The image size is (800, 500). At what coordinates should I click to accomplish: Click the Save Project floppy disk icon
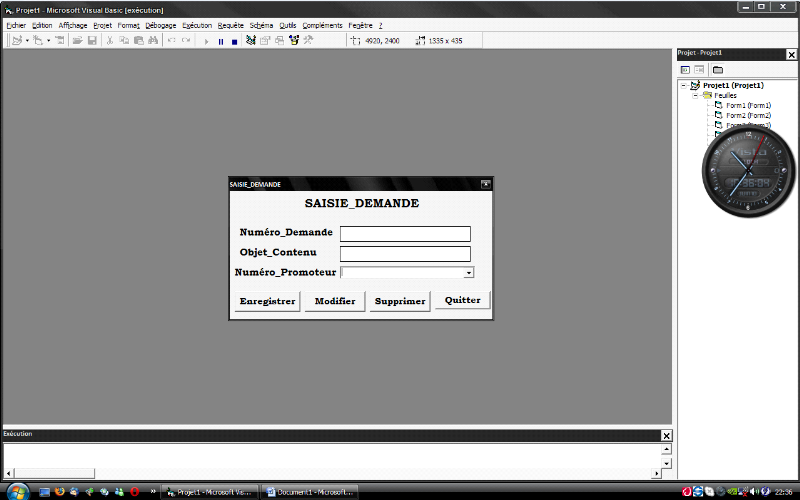click(x=92, y=40)
